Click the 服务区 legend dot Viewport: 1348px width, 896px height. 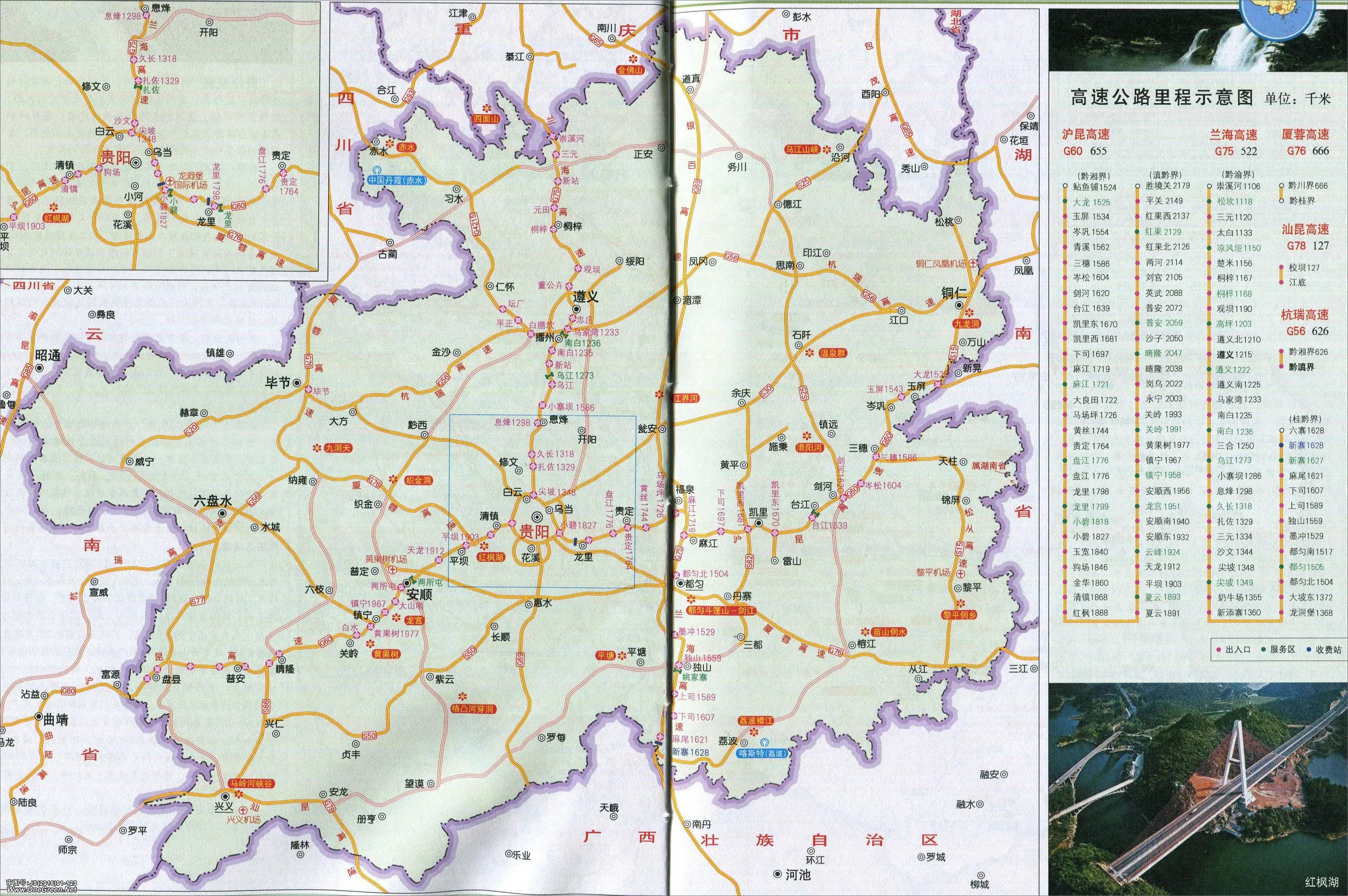1263,650
